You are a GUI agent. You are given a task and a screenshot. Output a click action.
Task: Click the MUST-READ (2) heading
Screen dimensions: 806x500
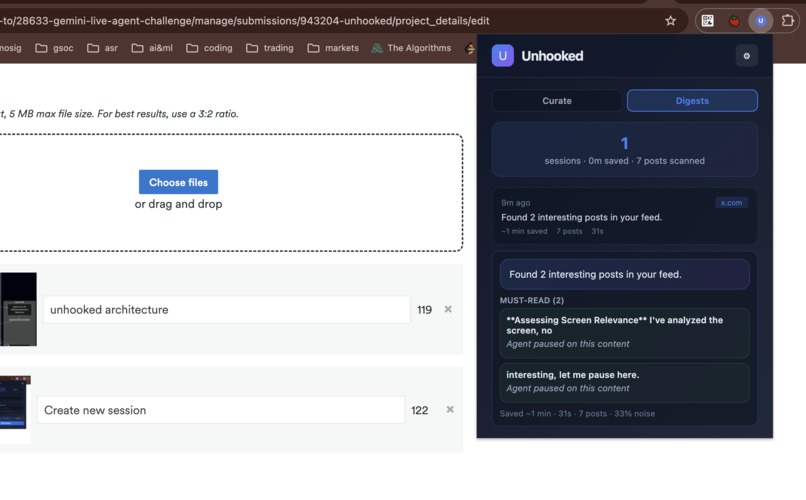tap(532, 300)
